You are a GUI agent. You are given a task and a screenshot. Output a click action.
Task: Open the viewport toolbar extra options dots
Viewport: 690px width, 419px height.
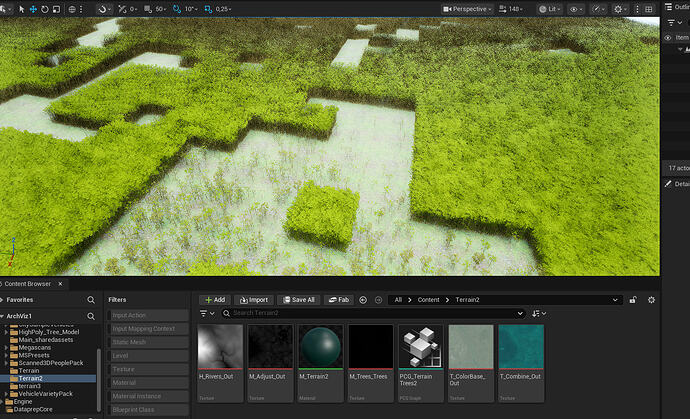[x=637, y=9]
